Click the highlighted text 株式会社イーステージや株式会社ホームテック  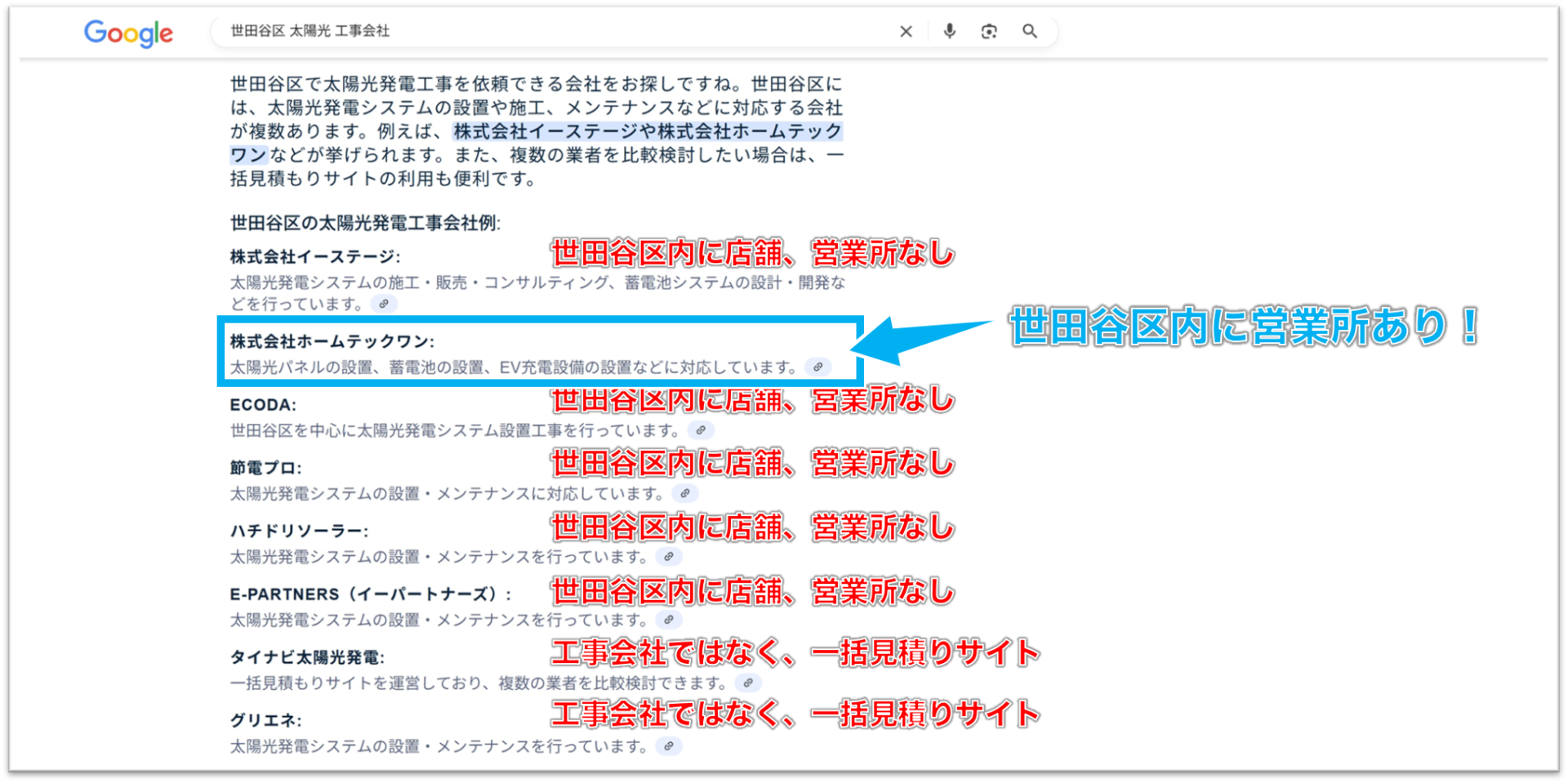pos(648,131)
